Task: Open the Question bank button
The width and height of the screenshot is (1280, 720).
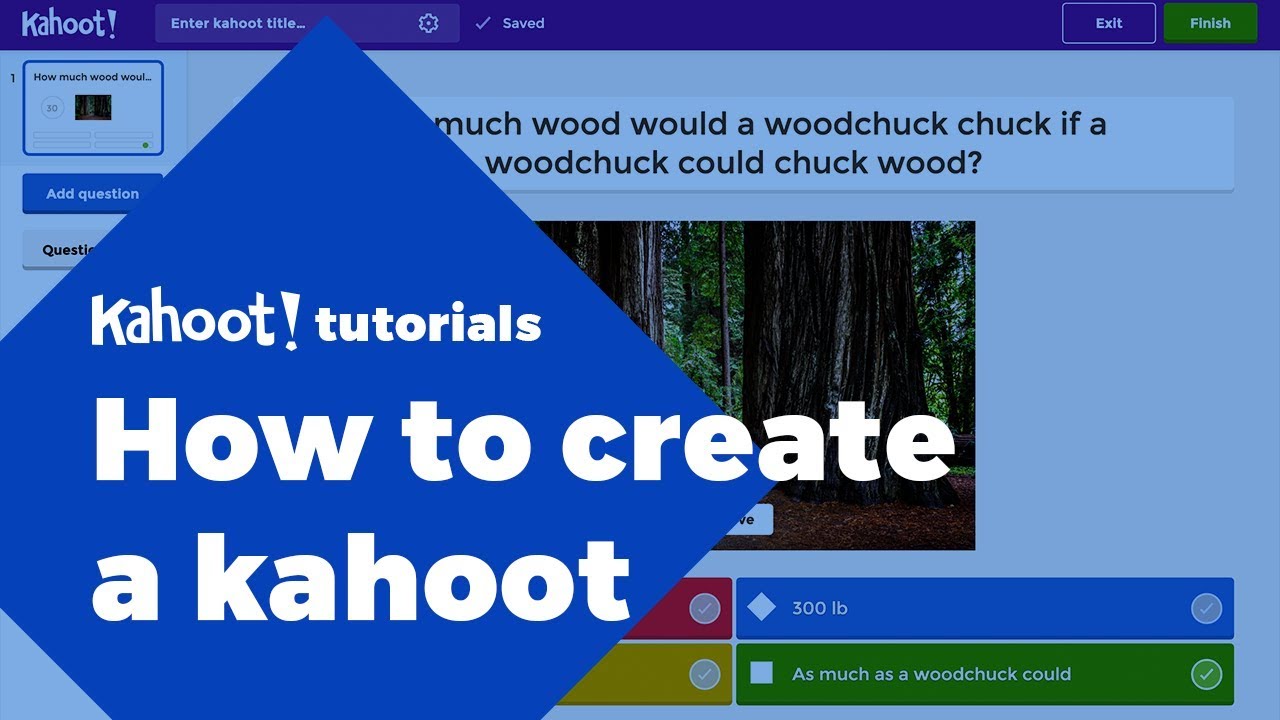Action: tap(60, 250)
